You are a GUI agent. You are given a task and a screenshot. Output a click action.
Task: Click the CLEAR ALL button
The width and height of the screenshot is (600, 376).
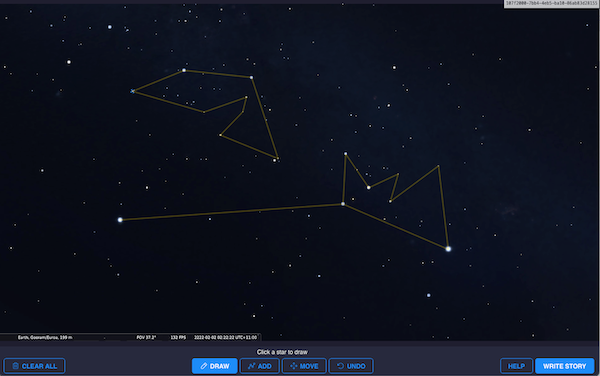tap(34, 366)
